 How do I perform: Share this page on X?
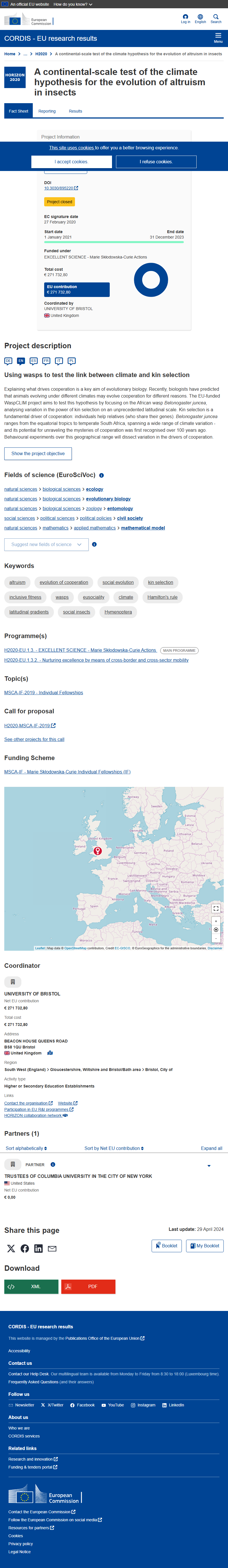tap(11, 1249)
